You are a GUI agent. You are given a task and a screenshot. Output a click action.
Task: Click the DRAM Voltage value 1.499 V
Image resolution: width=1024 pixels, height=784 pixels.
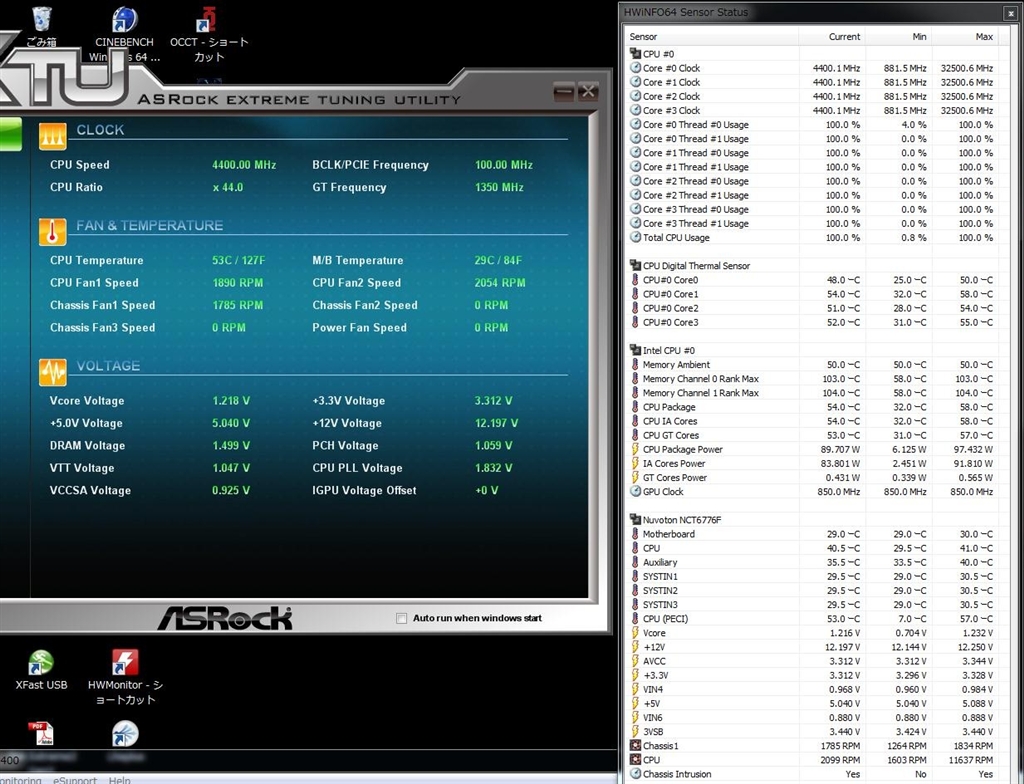click(x=231, y=445)
